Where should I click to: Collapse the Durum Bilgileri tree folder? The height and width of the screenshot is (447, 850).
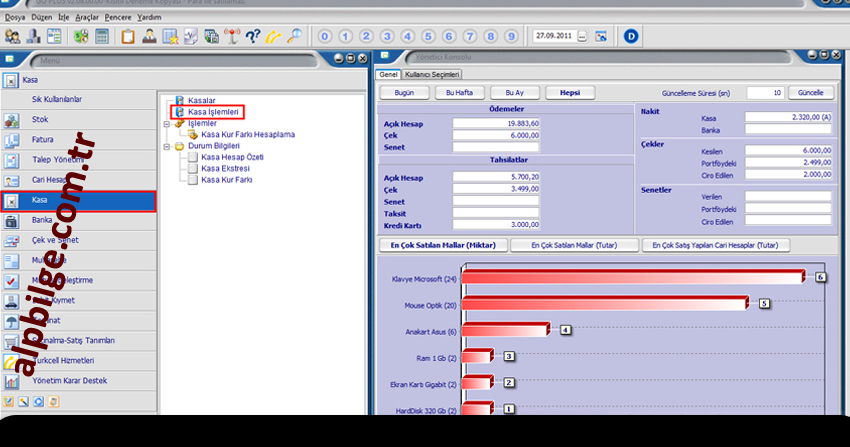tap(166, 146)
